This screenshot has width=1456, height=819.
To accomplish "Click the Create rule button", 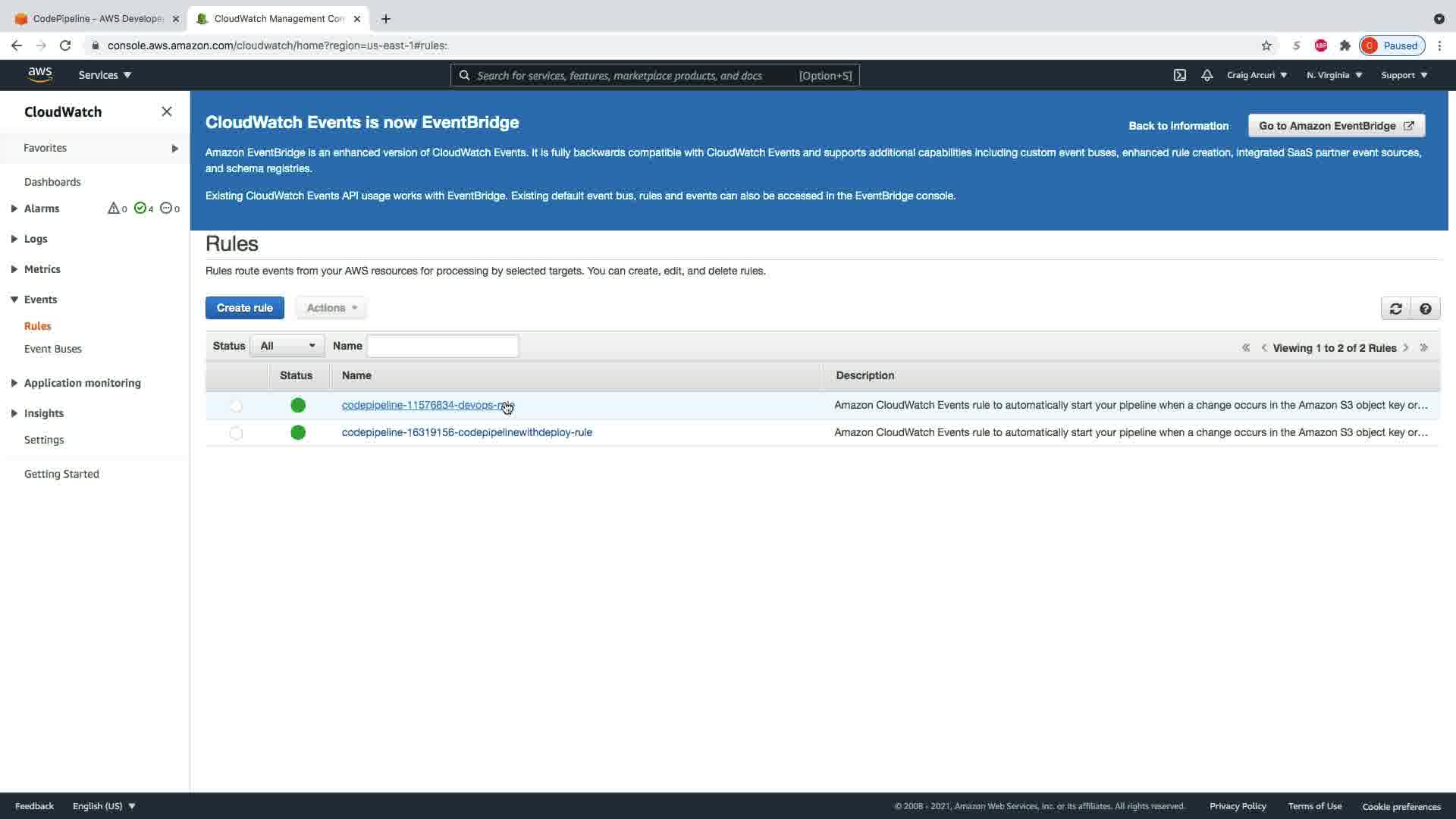I will click(x=244, y=308).
